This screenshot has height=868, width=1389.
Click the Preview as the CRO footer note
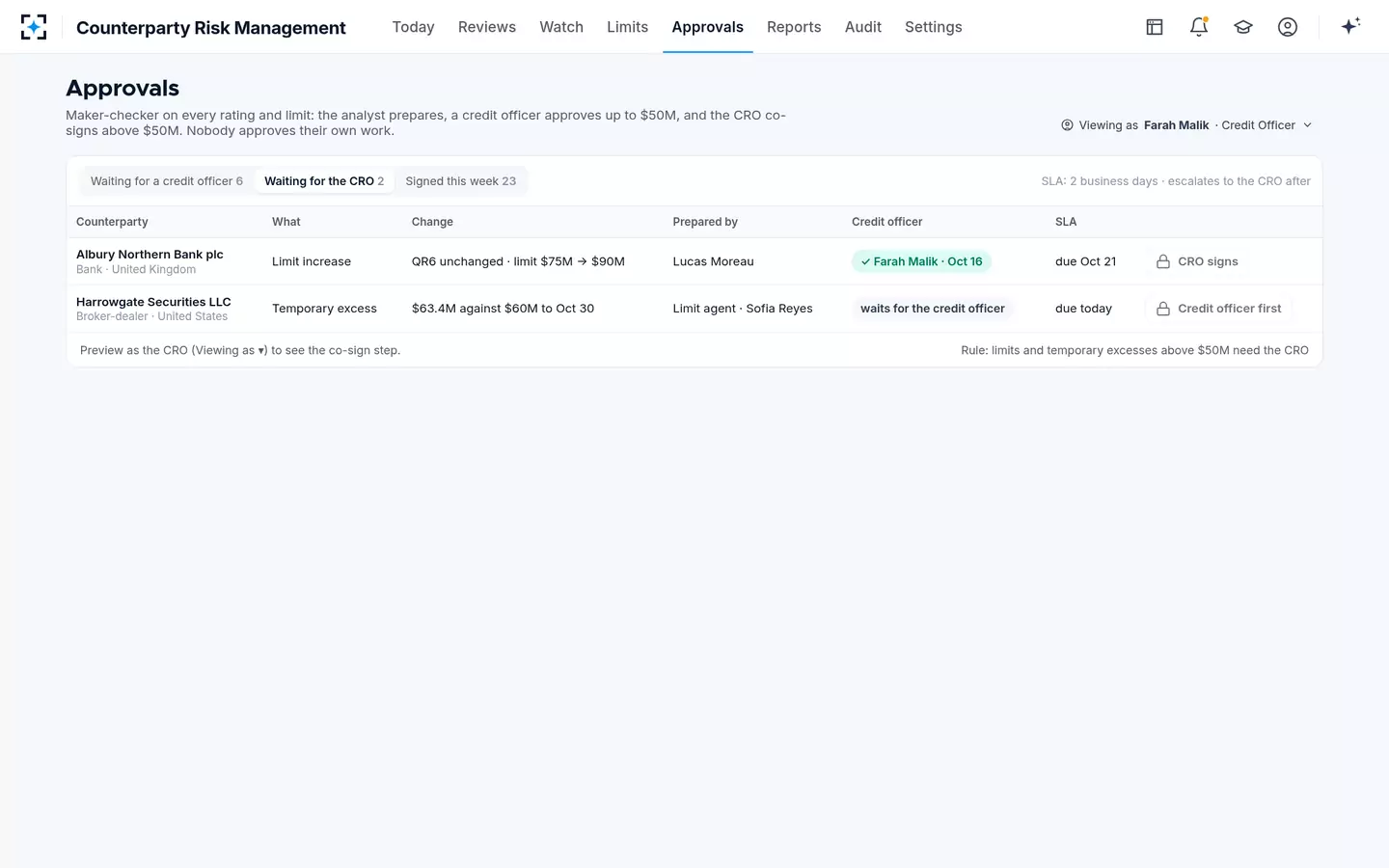pyautogui.click(x=240, y=350)
